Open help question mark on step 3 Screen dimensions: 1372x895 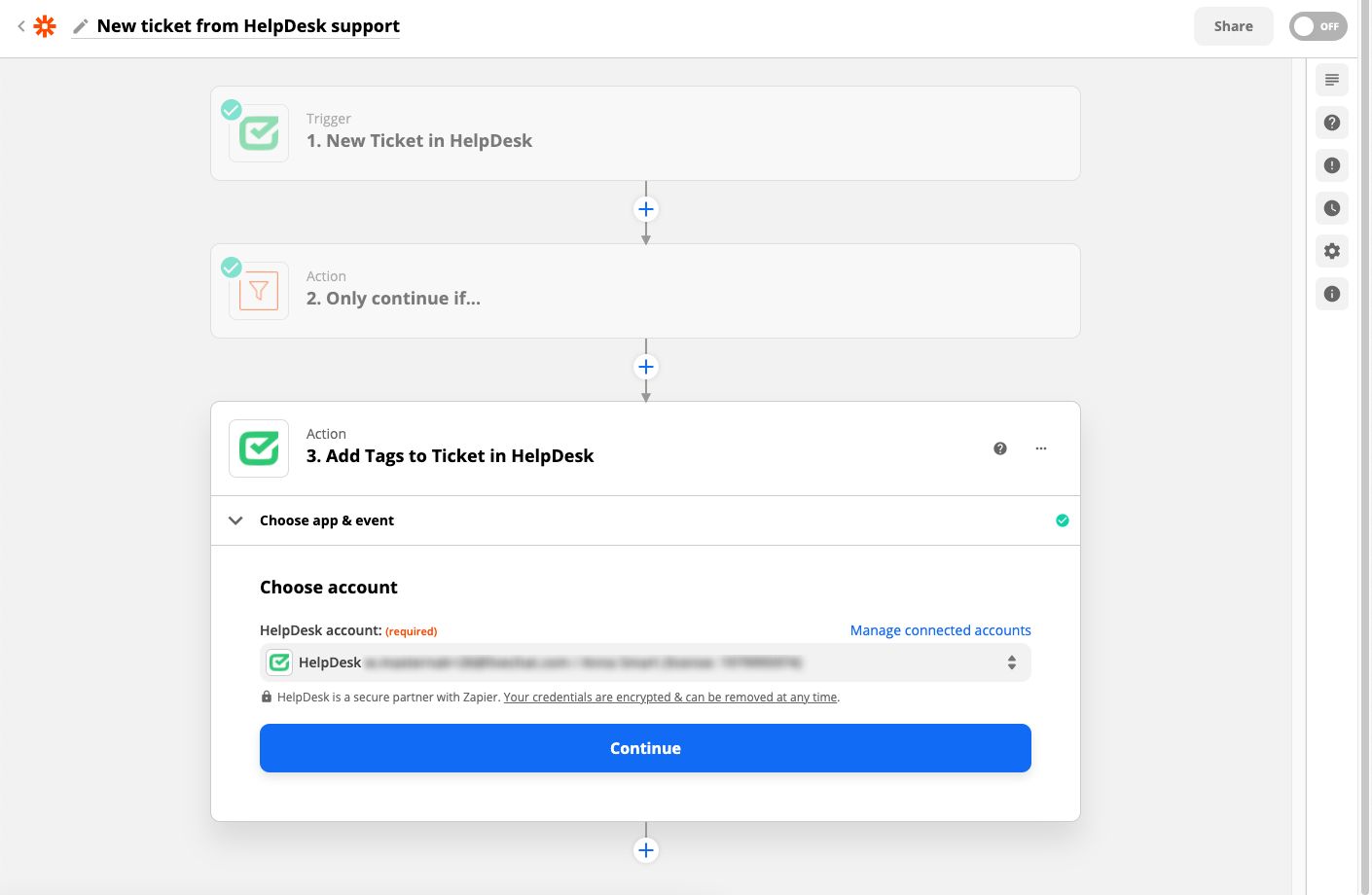tap(1000, 448)
